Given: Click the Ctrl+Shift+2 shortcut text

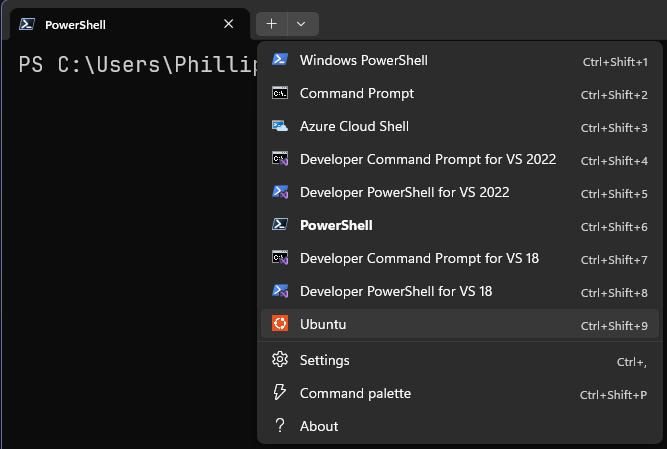Looking at the screenshot, I should (614, 95).
